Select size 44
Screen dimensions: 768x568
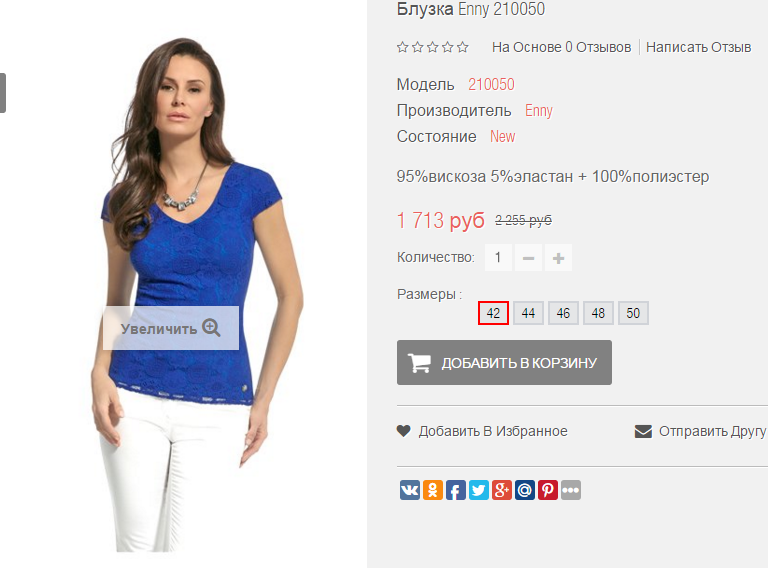click(x=528, y=313)
